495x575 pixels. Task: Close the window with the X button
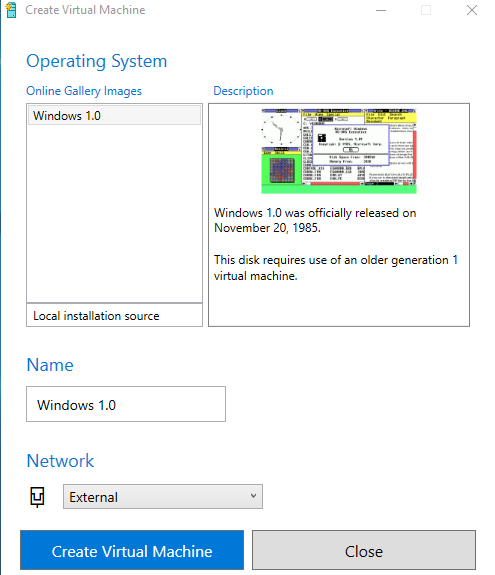coord(472,10)
